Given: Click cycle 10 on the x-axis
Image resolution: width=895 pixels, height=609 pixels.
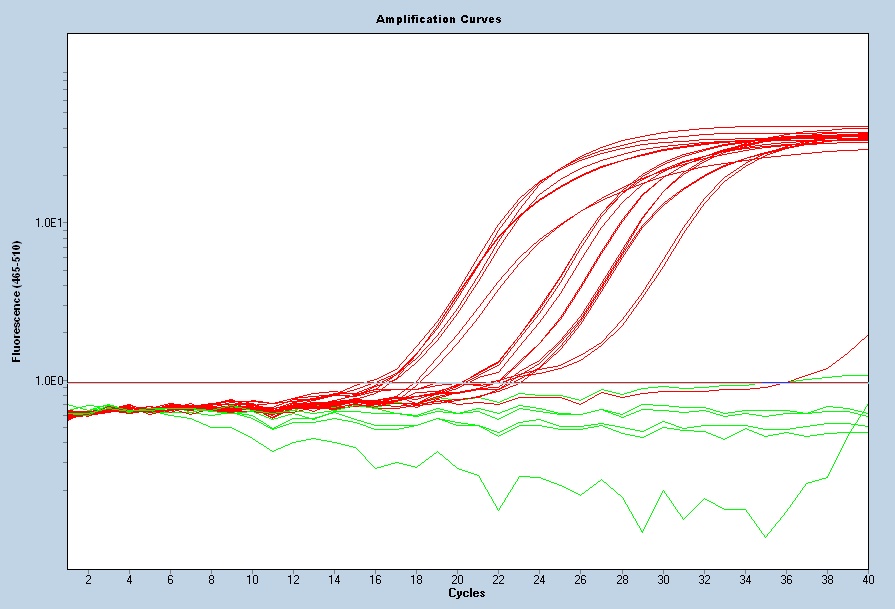Looking at the screenshot, I should [252, 580].
